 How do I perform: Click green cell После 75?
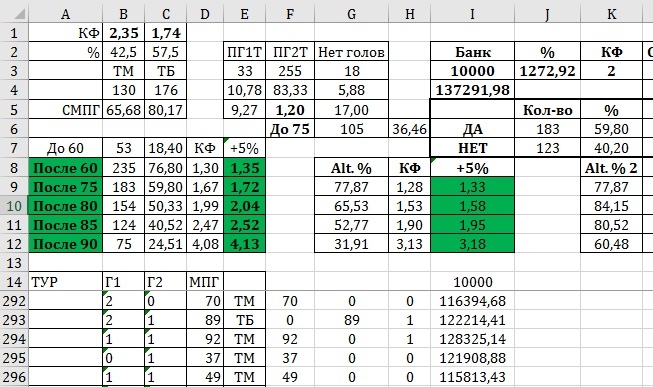tap(65, 187)
